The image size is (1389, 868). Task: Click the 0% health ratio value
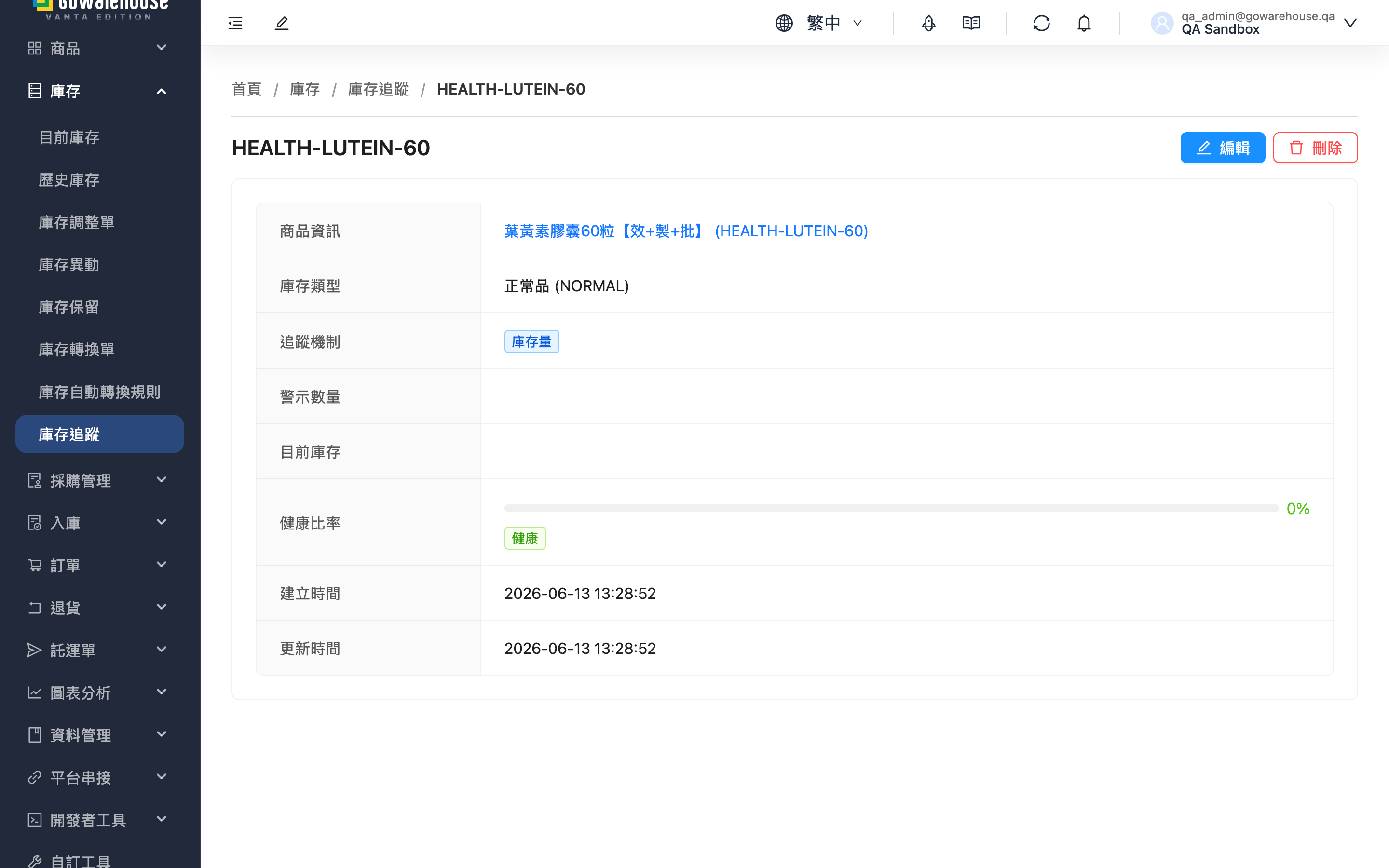click(x=1298, y=509)
